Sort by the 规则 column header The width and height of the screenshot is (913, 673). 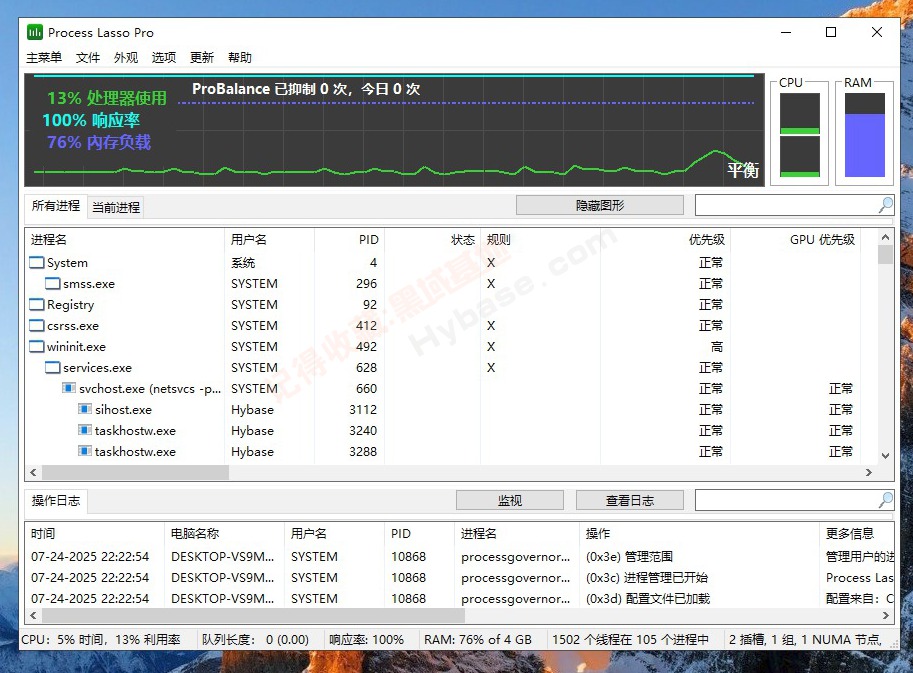click(540, 239)
